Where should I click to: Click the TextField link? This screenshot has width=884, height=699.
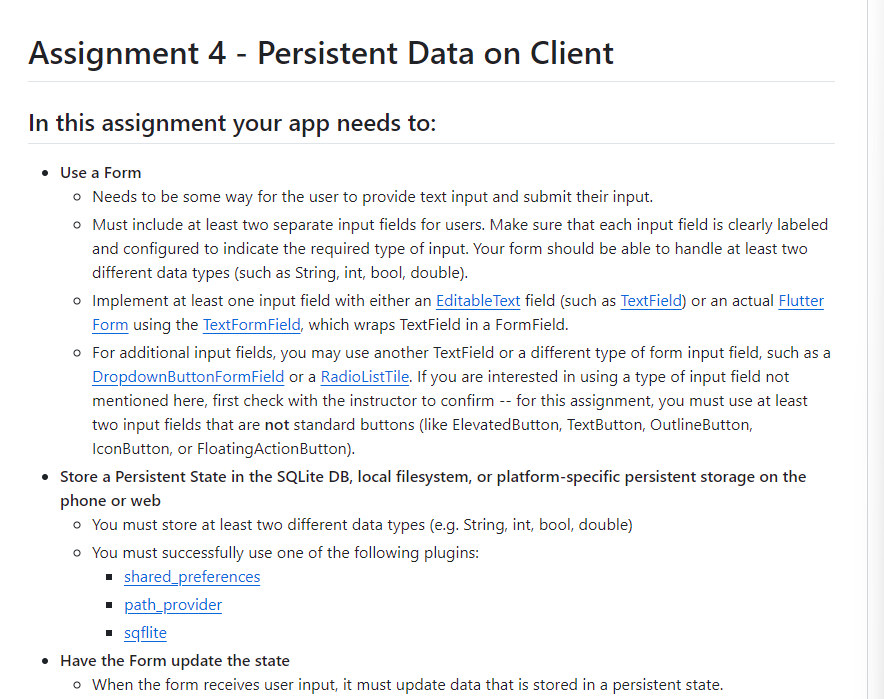coord(652,300)
